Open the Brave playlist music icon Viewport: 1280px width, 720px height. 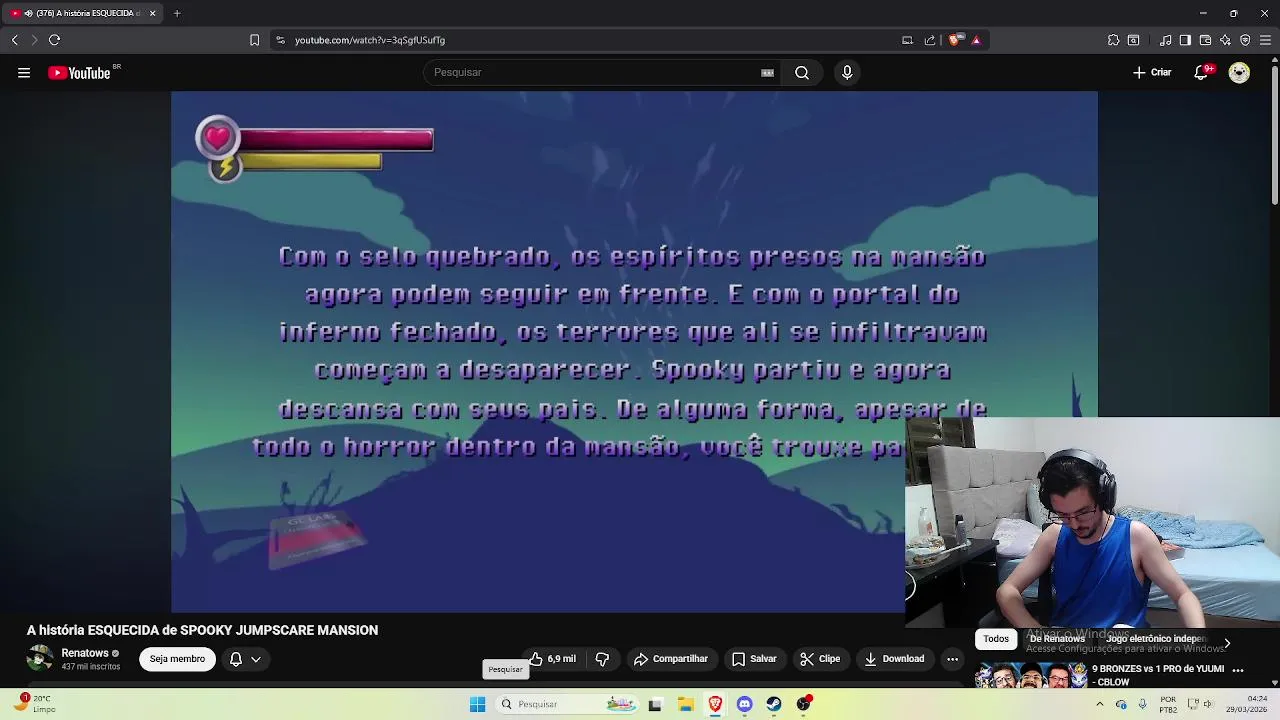coord(1165,40)
